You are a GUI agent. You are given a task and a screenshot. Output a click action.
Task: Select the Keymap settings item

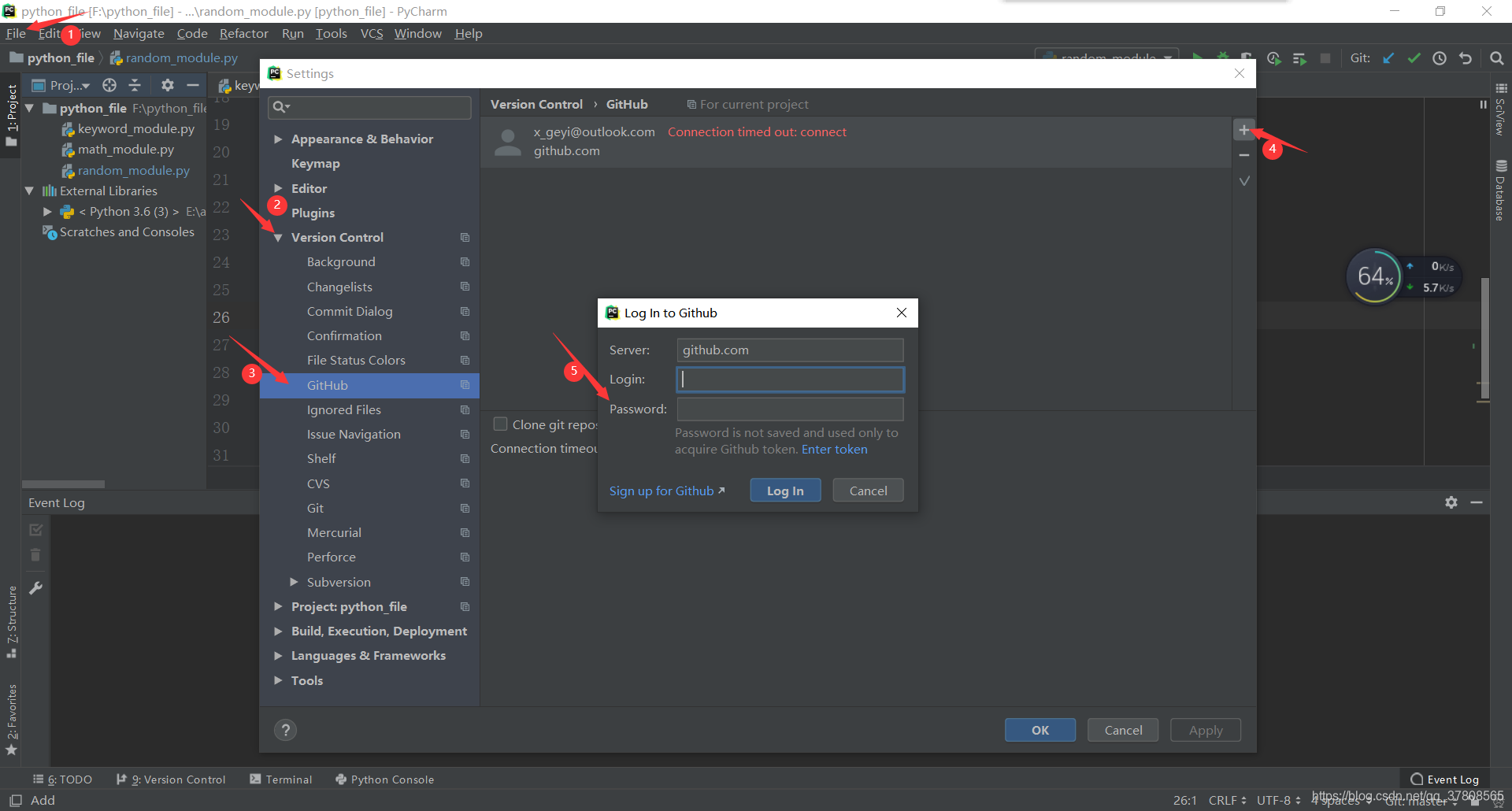[x=316, y=164]
